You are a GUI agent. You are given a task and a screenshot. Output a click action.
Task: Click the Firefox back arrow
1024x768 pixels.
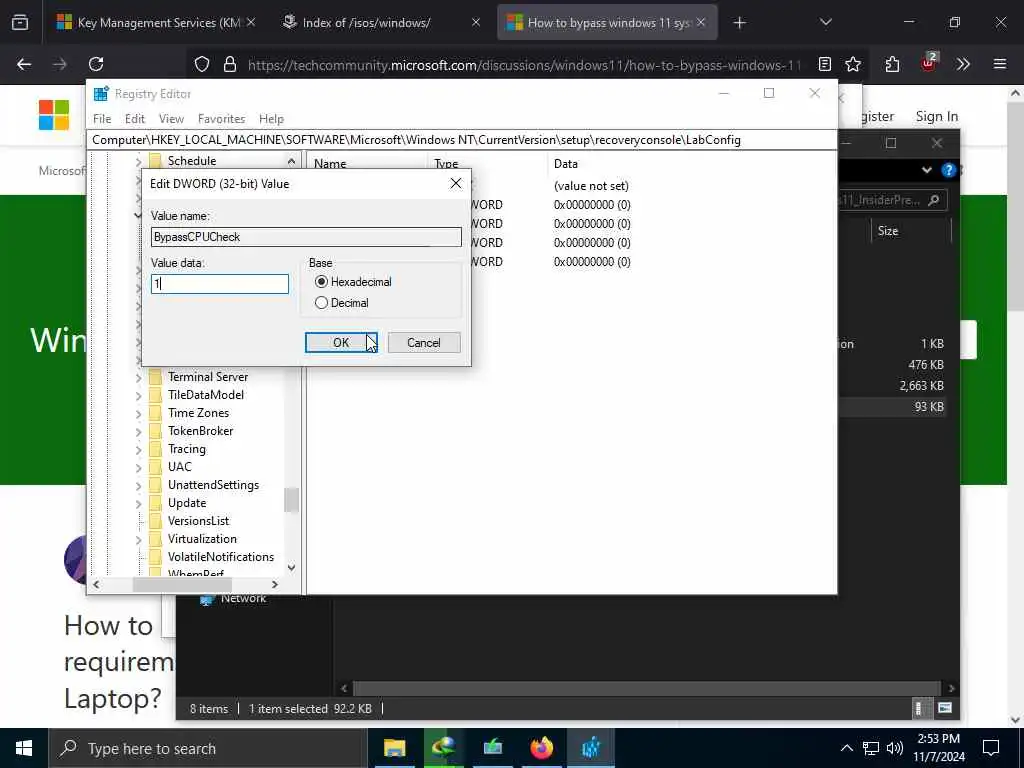(24, 64)
